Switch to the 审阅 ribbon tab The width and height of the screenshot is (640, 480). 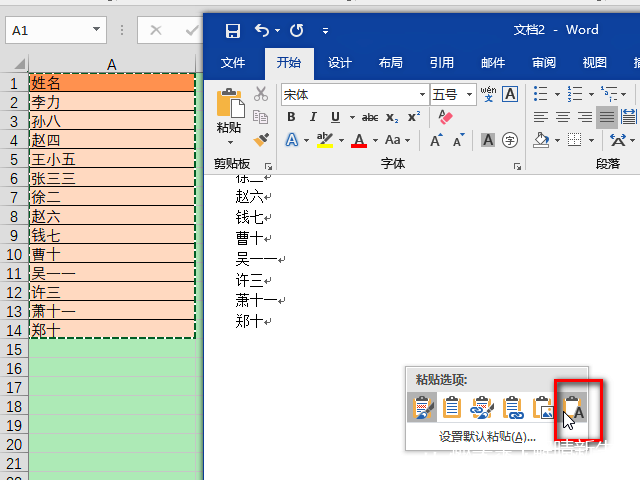tap(544, 63)
